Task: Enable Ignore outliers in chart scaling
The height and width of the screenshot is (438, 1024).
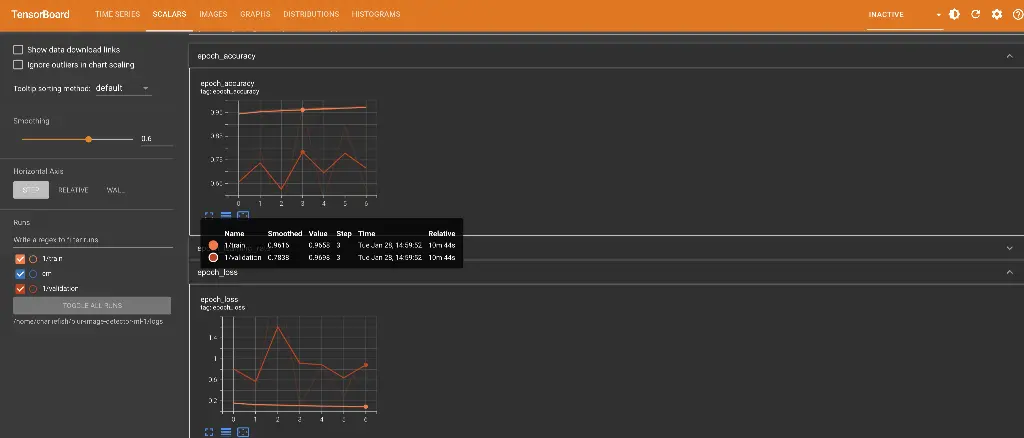Action: (18, 65)
